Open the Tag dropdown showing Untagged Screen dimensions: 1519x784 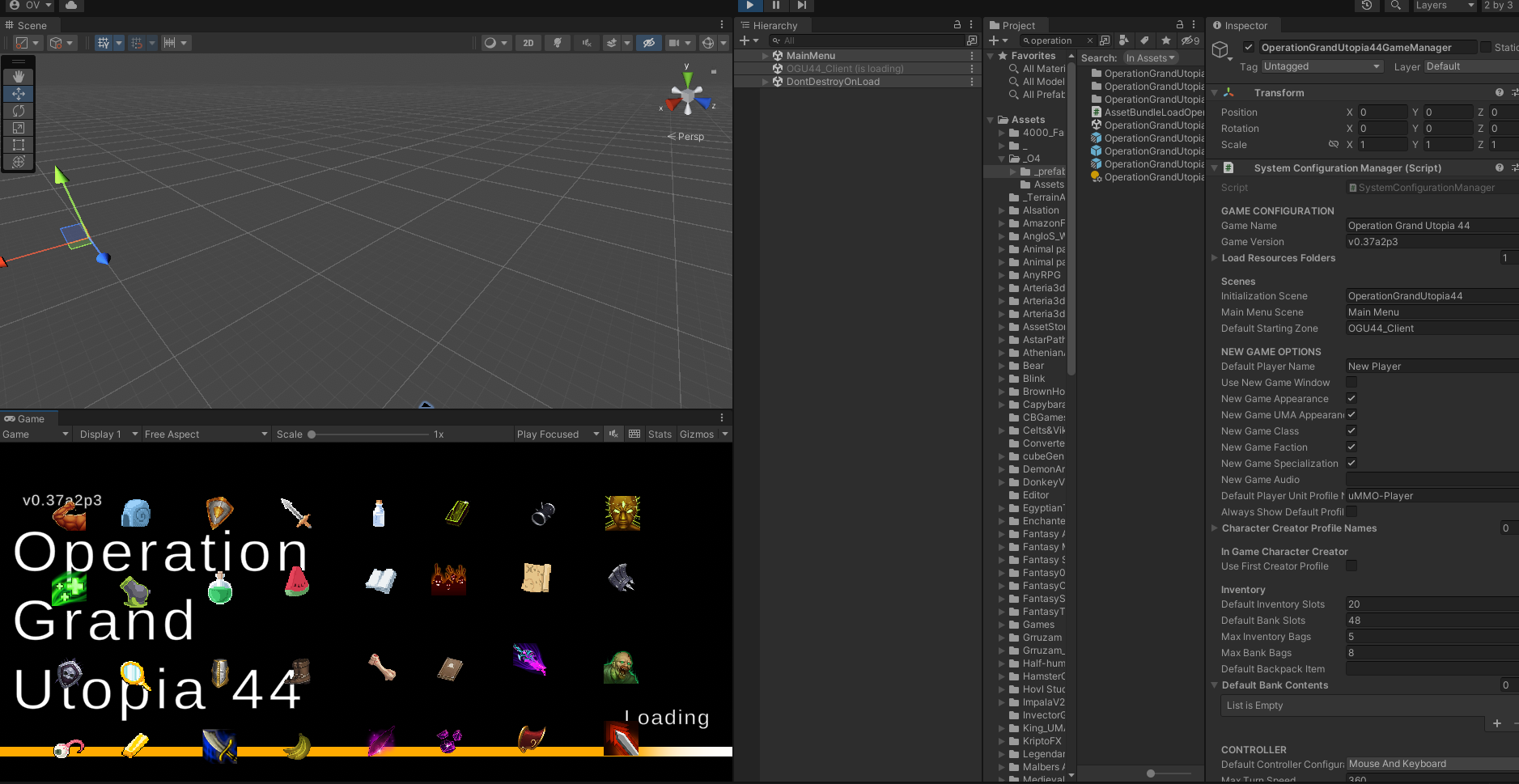[1322, 66]
